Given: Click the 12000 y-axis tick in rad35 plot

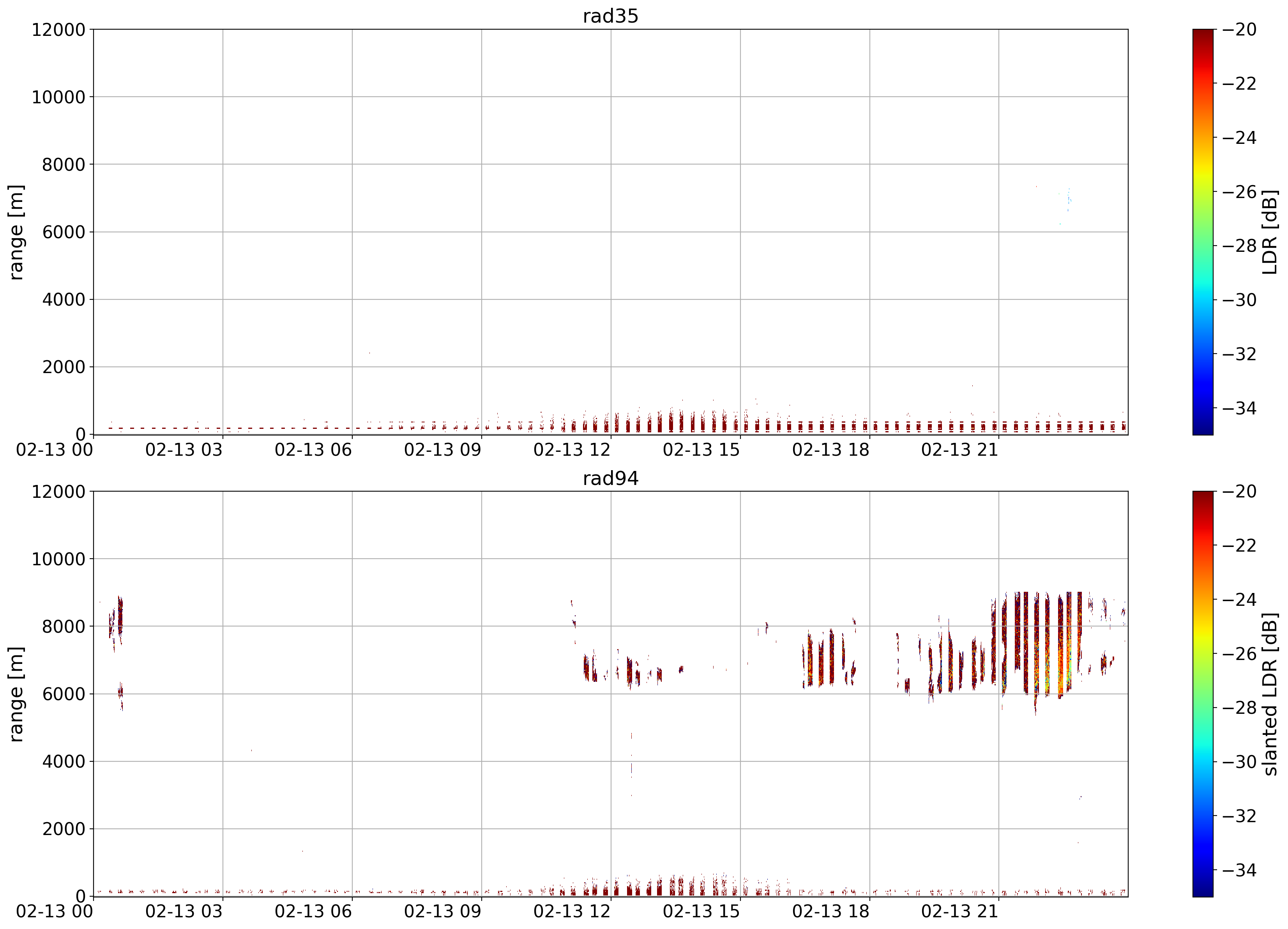Looking at the screenshot, I should point(58,30).
